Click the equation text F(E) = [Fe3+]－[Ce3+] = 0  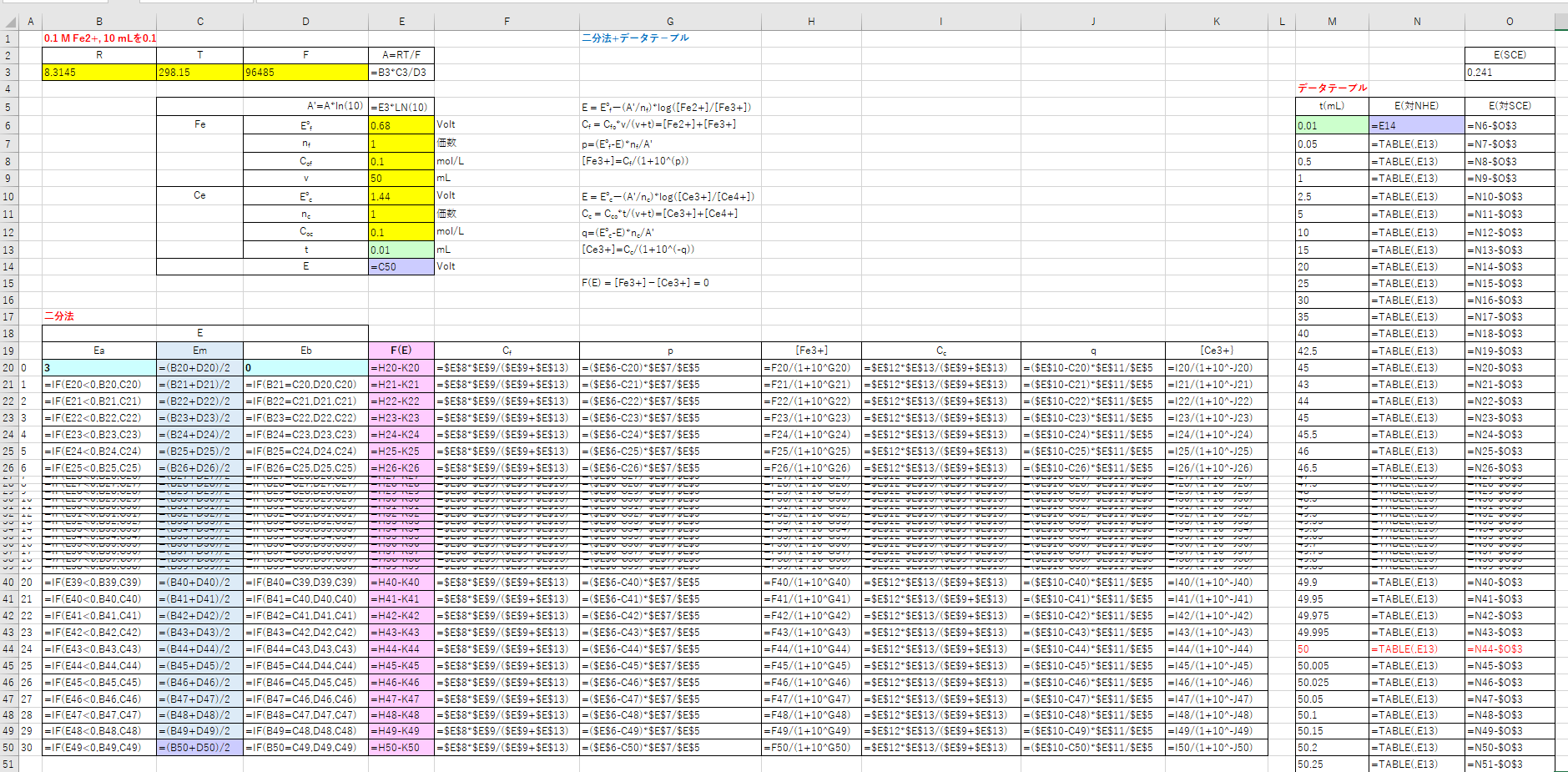coord(645,283)
